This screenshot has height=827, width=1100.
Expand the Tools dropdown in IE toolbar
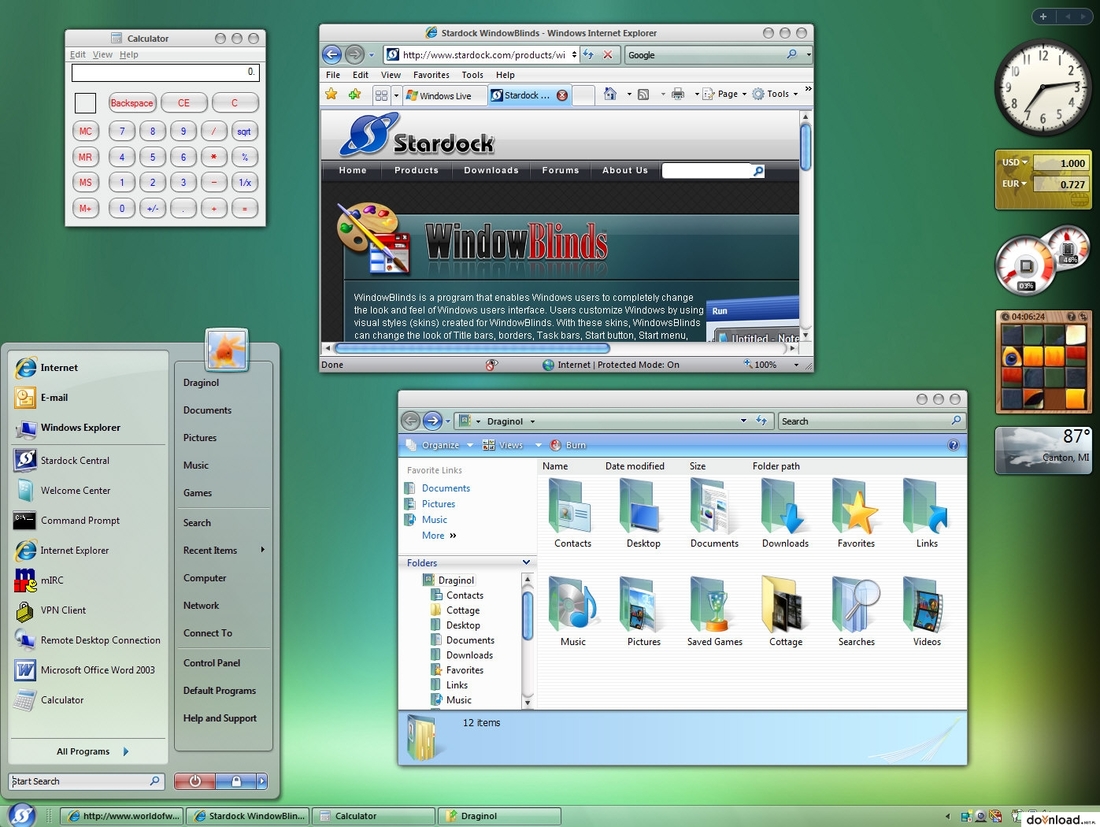(x=796, y=94)
